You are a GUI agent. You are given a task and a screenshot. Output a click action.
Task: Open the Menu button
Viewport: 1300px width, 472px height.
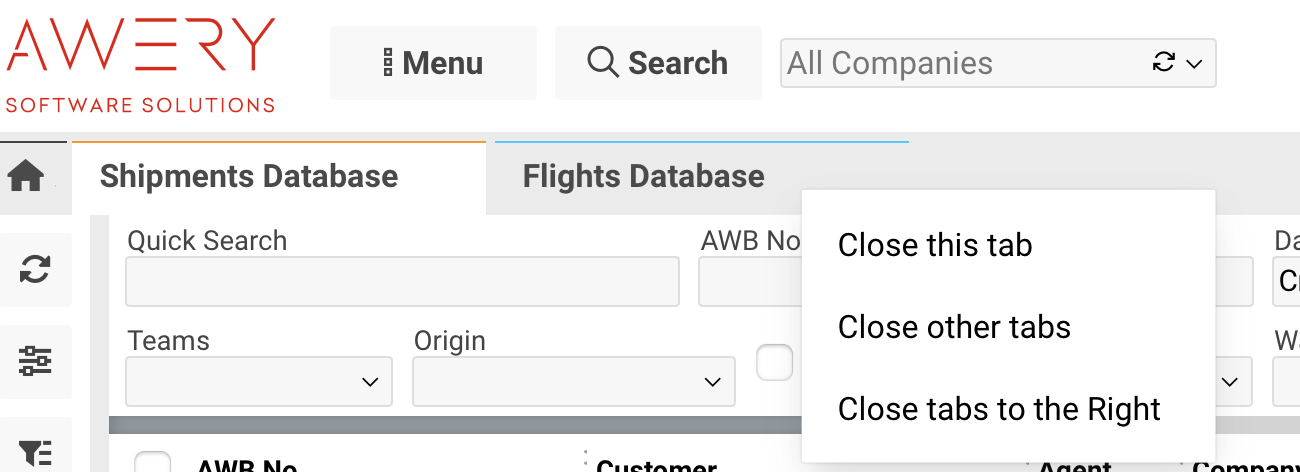[433, 63]
